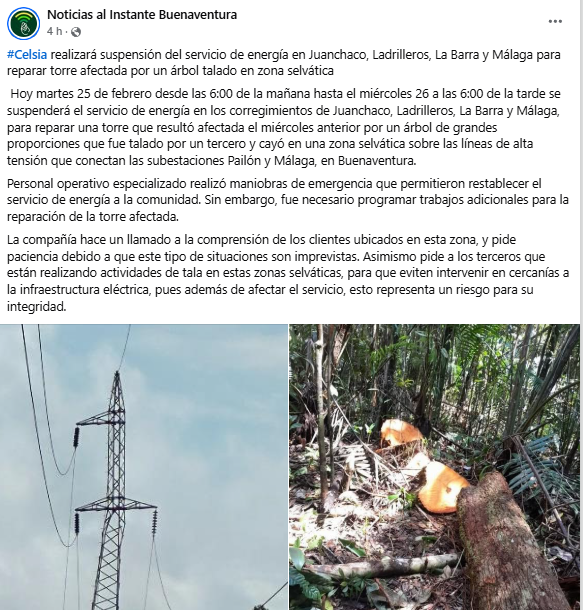Click the paragraph starting 'Personal operativo especializado'
The image size is (583, 610).
tap(288, 200)
